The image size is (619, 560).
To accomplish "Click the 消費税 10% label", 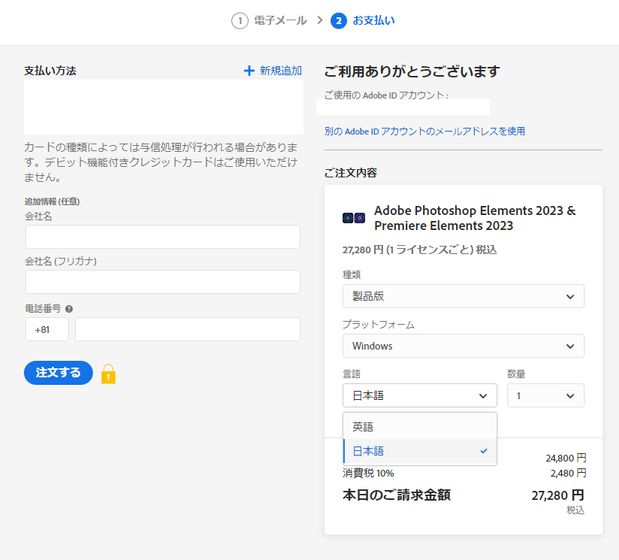I will pos(368,473).
